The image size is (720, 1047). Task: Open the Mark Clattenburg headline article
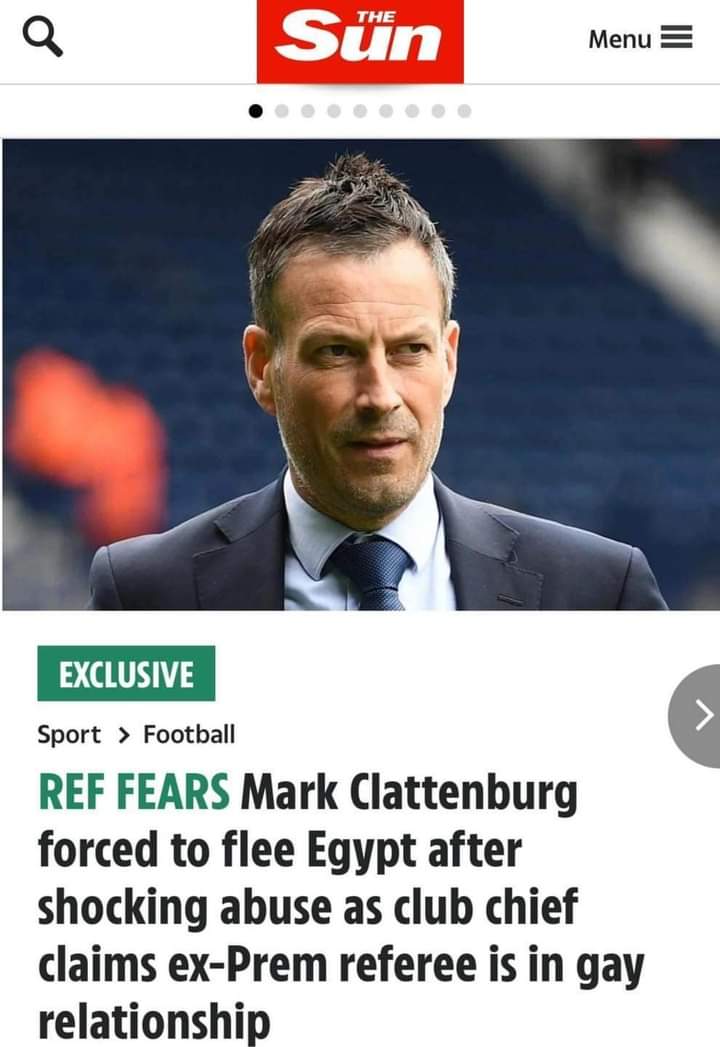coord(341,906)
